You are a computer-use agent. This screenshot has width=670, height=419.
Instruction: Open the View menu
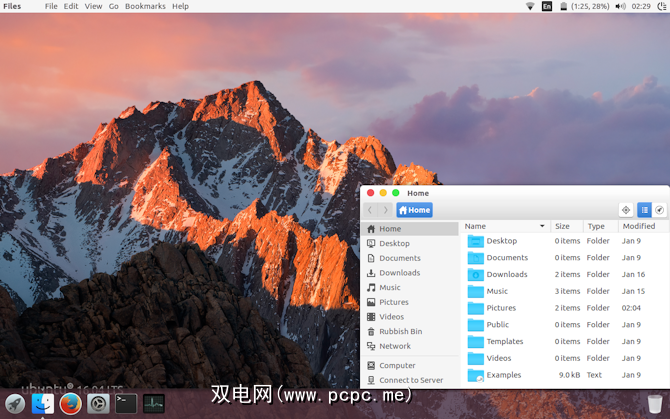coord(93,6)
